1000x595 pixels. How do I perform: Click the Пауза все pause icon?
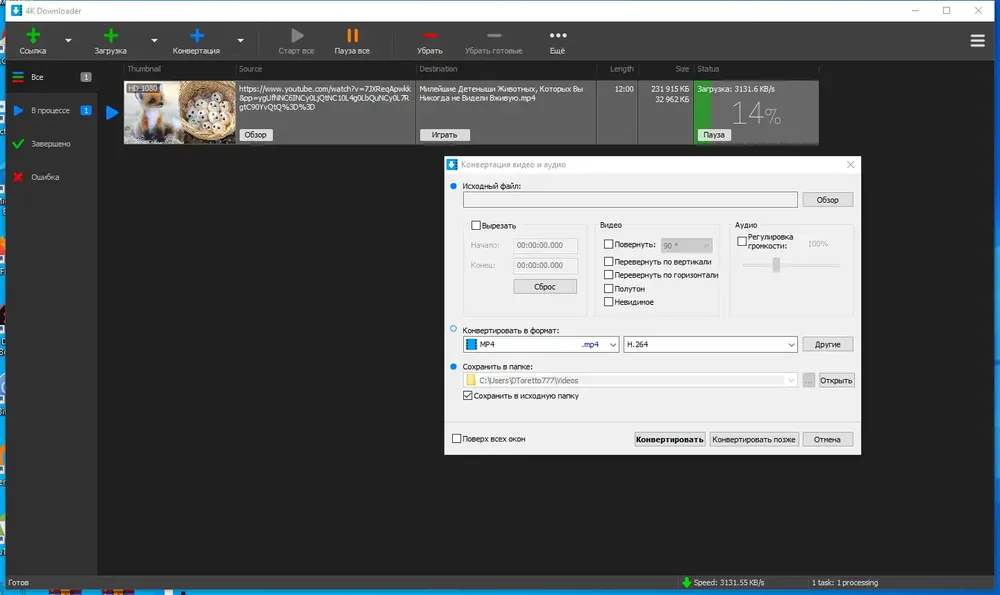click(352, 36)
